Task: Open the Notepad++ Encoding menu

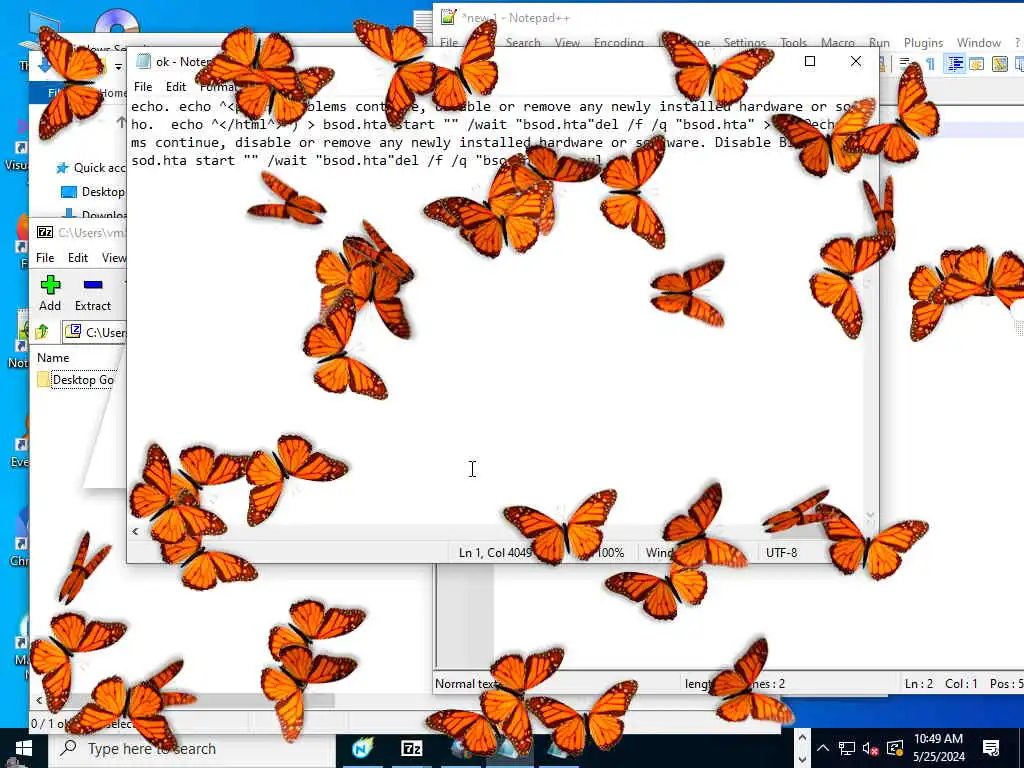Action: [x=618, y=42]
